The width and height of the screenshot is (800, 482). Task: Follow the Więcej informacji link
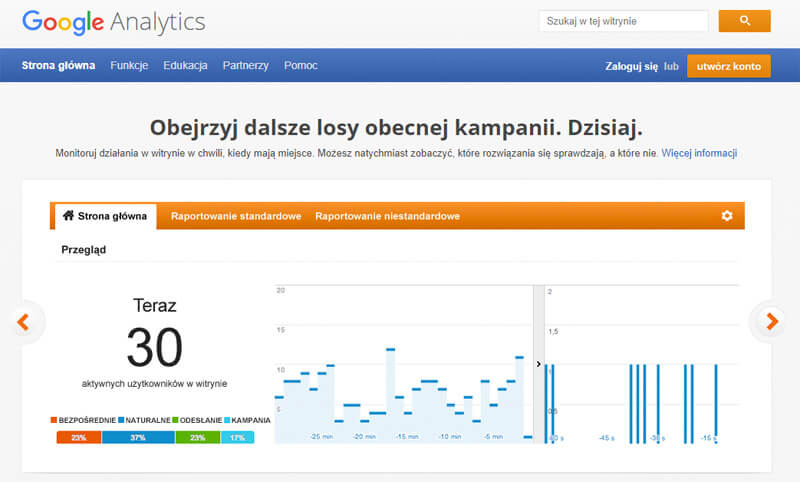699,154
